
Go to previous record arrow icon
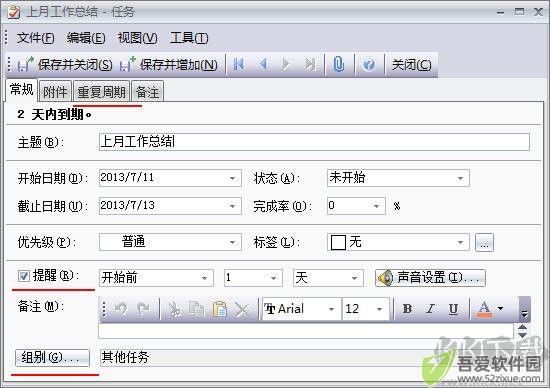click(x=263, y=64)
